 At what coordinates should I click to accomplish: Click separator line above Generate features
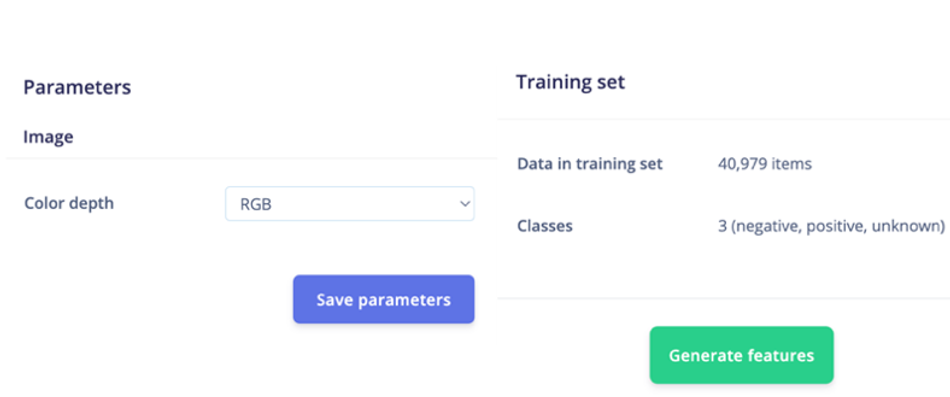click(723, 298)
